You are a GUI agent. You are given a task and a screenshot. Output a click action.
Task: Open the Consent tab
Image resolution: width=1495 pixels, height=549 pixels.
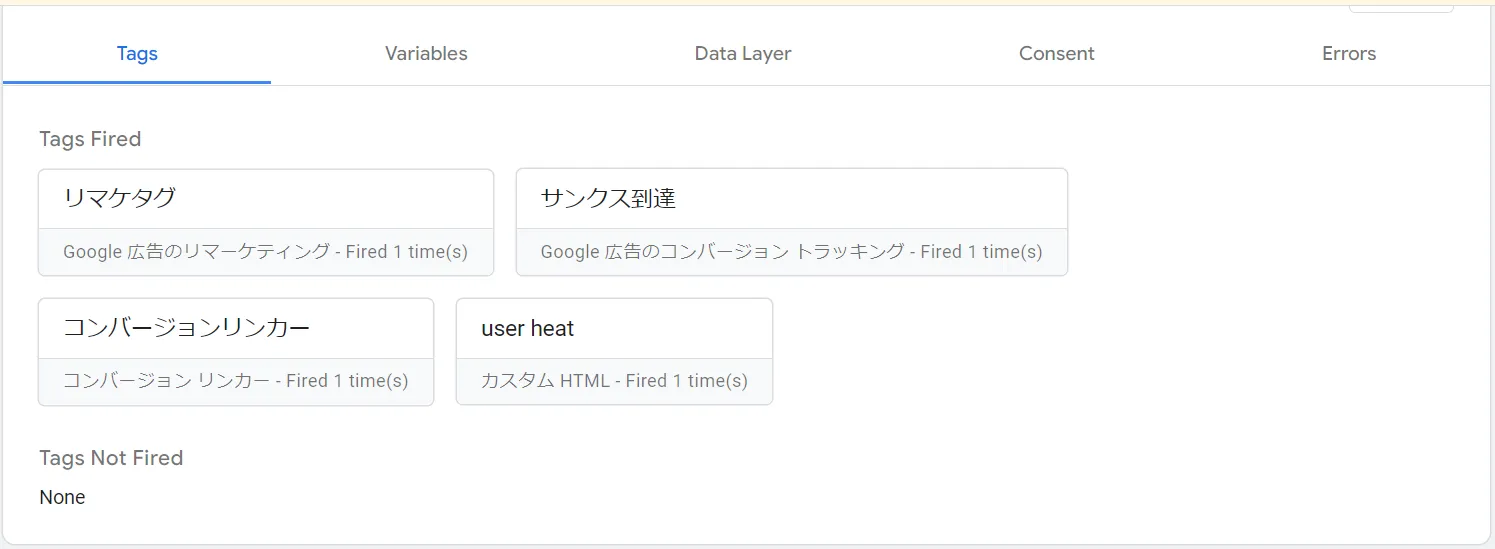(1056, 54)
